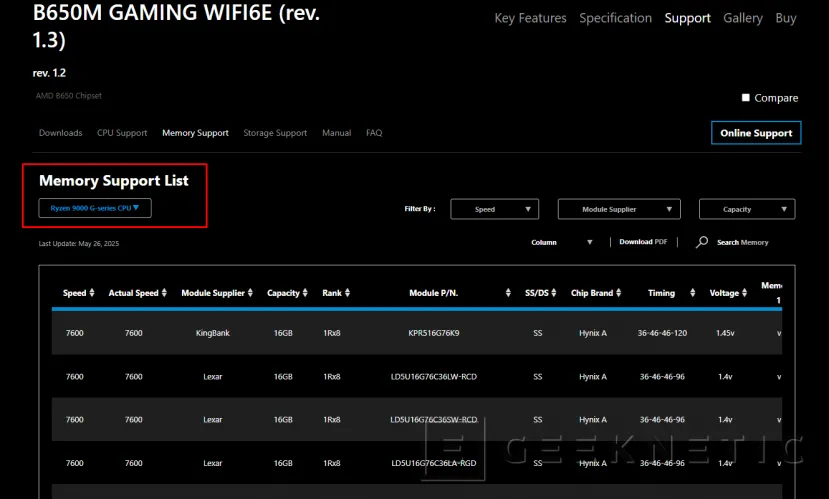Click SS value in the KingBank row

[x=538, y=333]
